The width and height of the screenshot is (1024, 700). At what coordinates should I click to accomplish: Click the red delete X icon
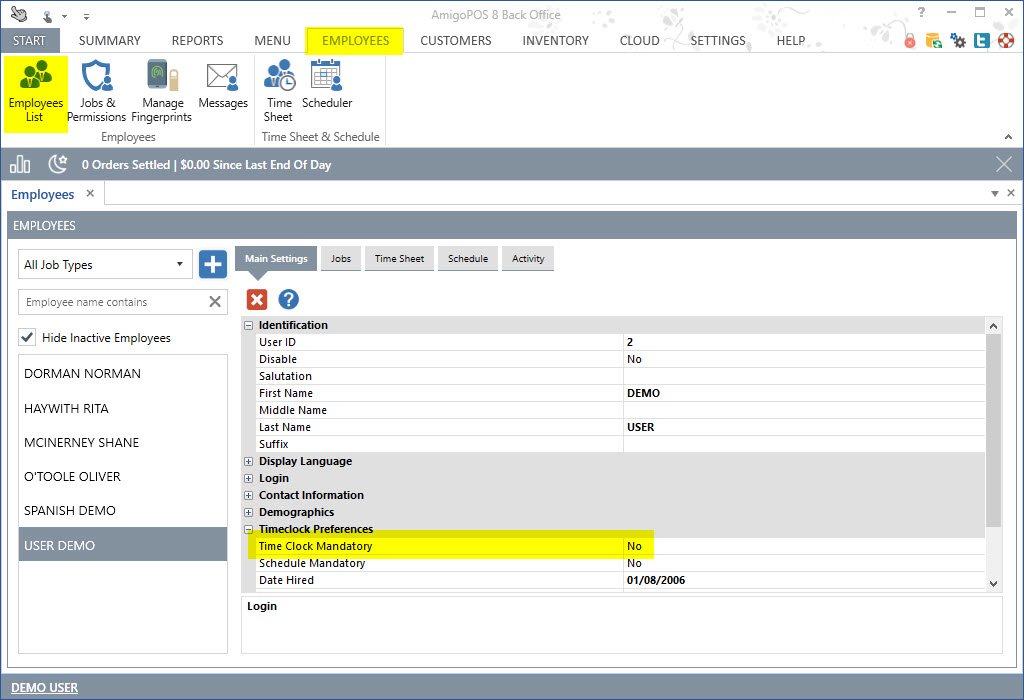coord(257,299)
